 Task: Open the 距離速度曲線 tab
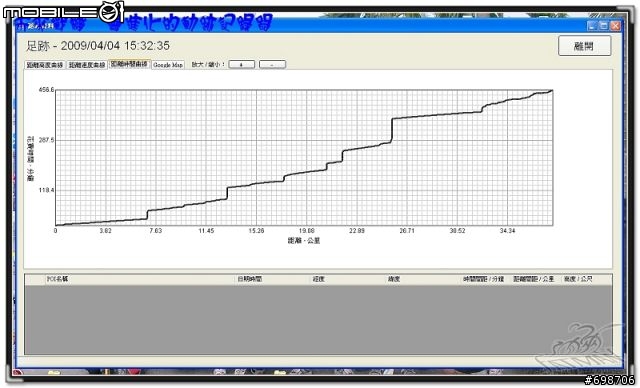pos(87,65)
